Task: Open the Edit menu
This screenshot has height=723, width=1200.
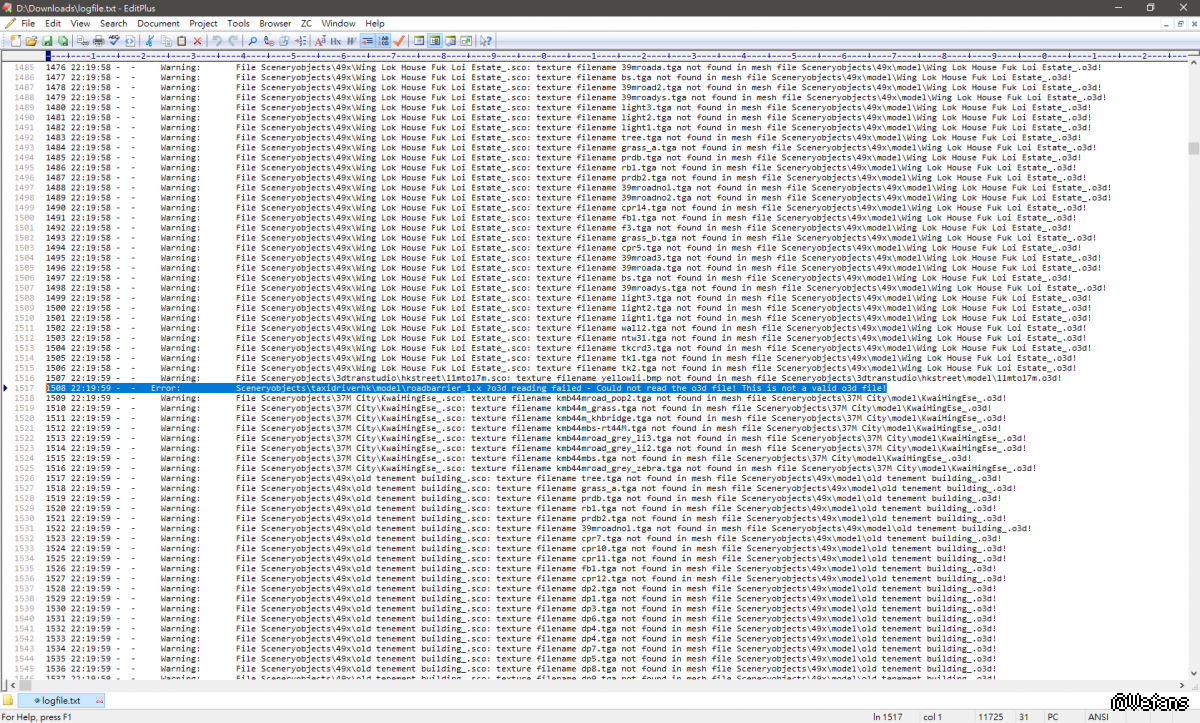Action: pos(53,23)
